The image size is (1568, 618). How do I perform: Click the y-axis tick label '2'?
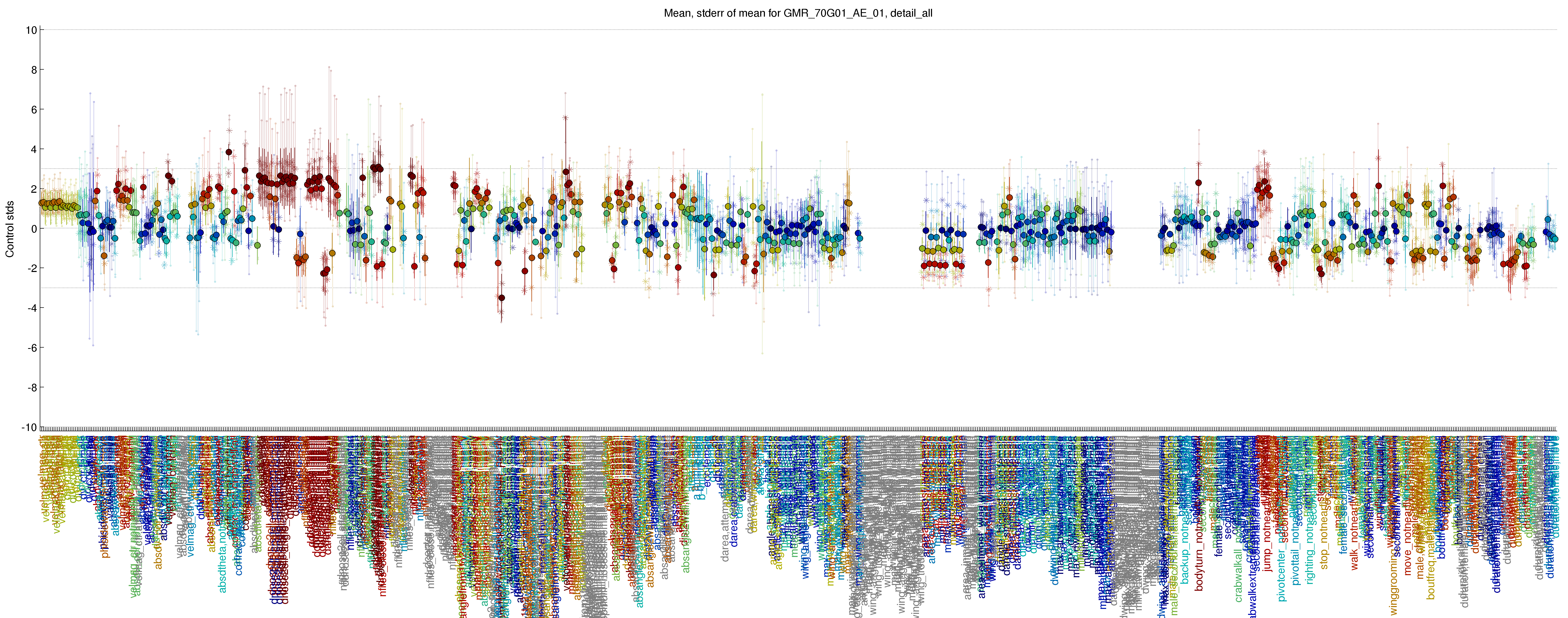(34, 189)
